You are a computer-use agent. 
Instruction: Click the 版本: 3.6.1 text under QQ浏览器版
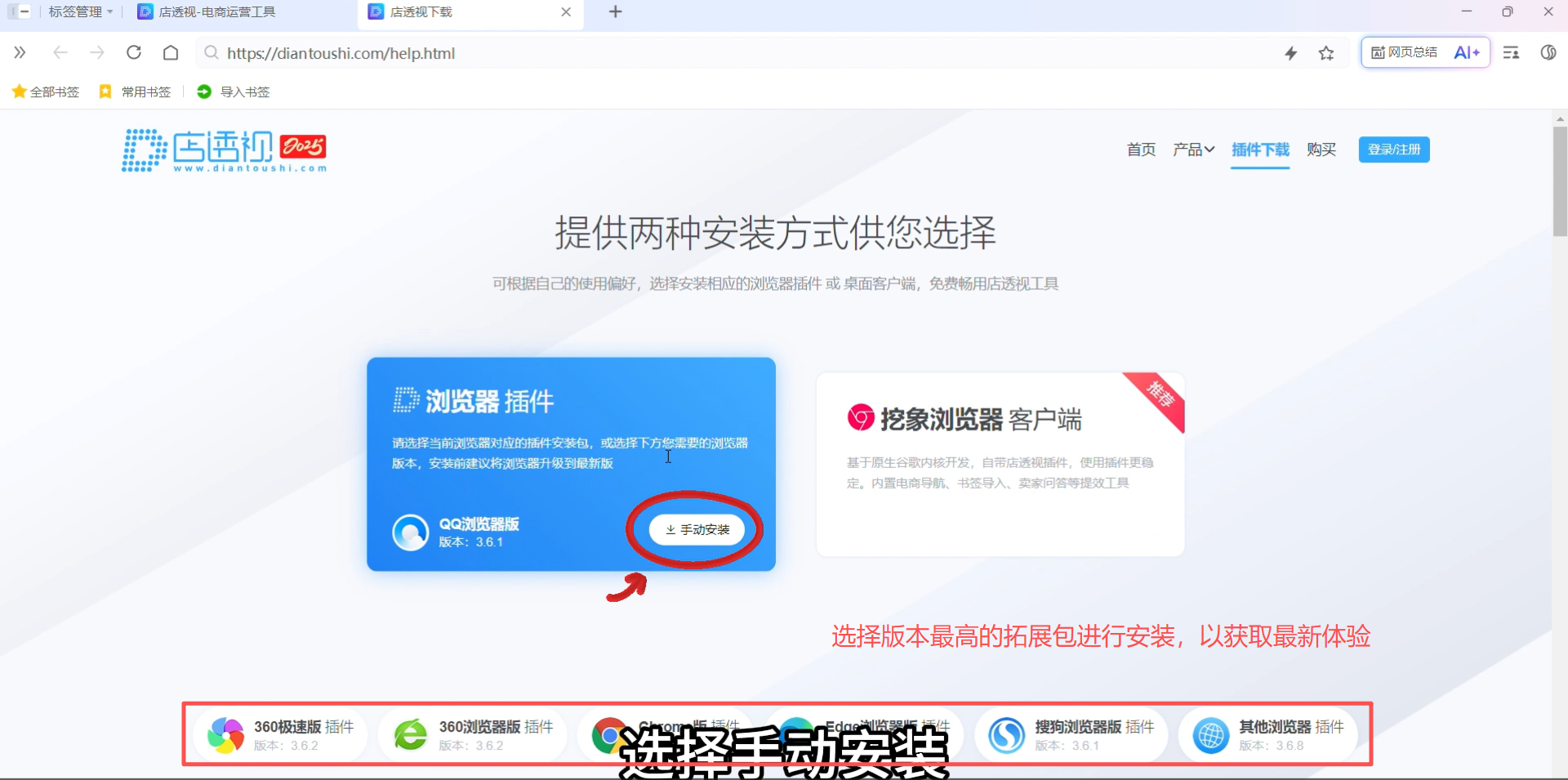(471, 542)
